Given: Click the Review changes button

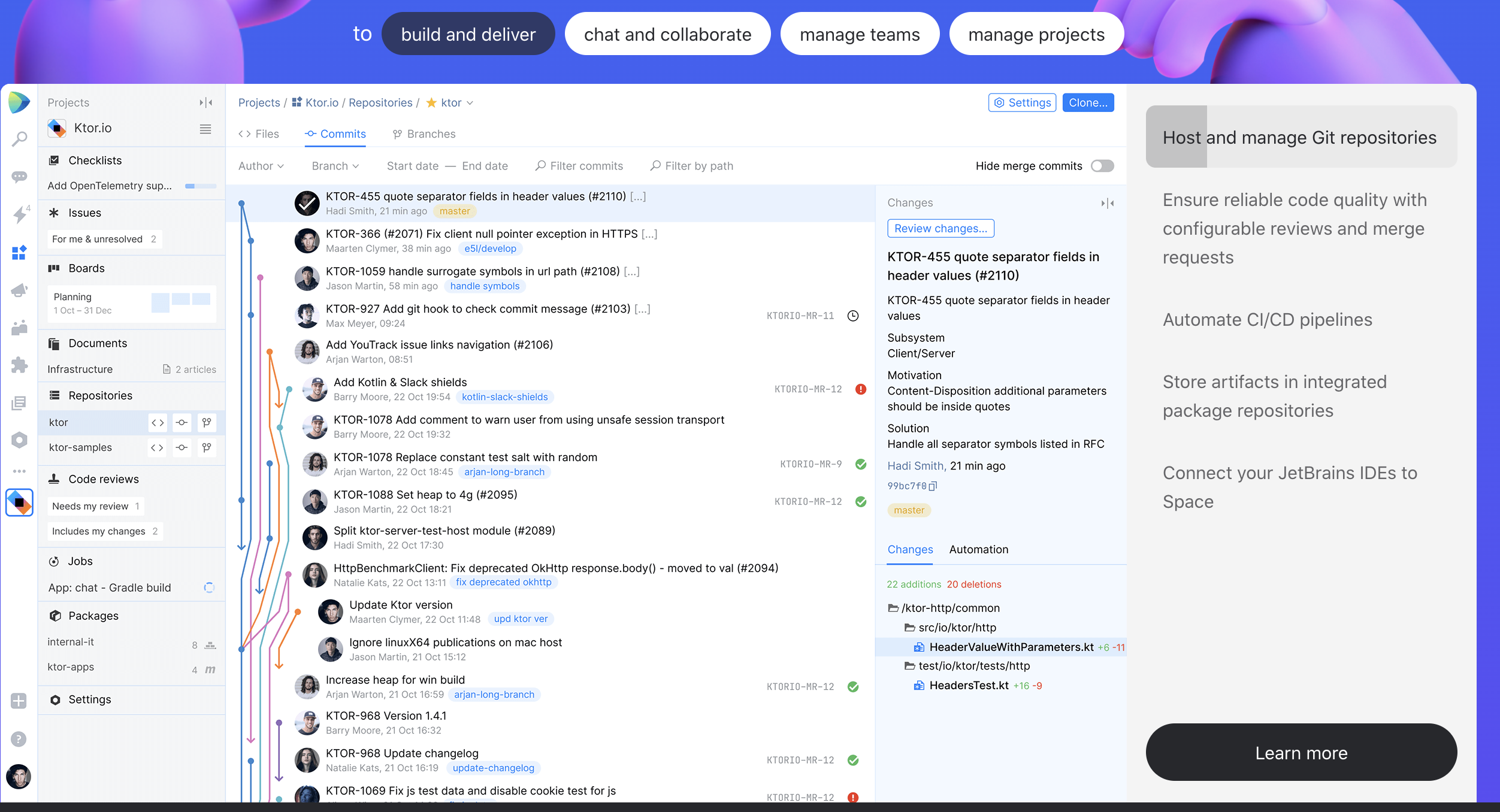Looking at the screenshot, I should 940,229.
